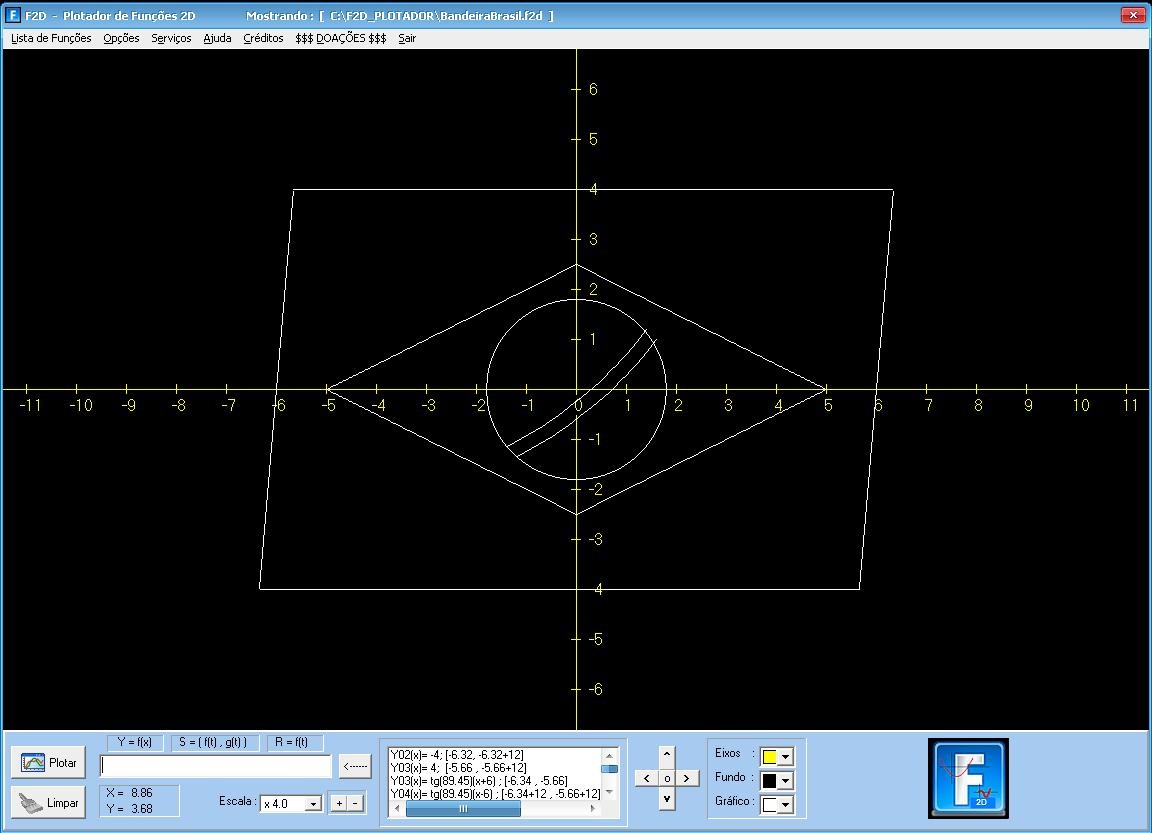Image resolution: width=1152 pixels, height=833 pixels.
Task: Click the F2D icon in the title bar
Action: pyautogui.click(x=13, y=15)
